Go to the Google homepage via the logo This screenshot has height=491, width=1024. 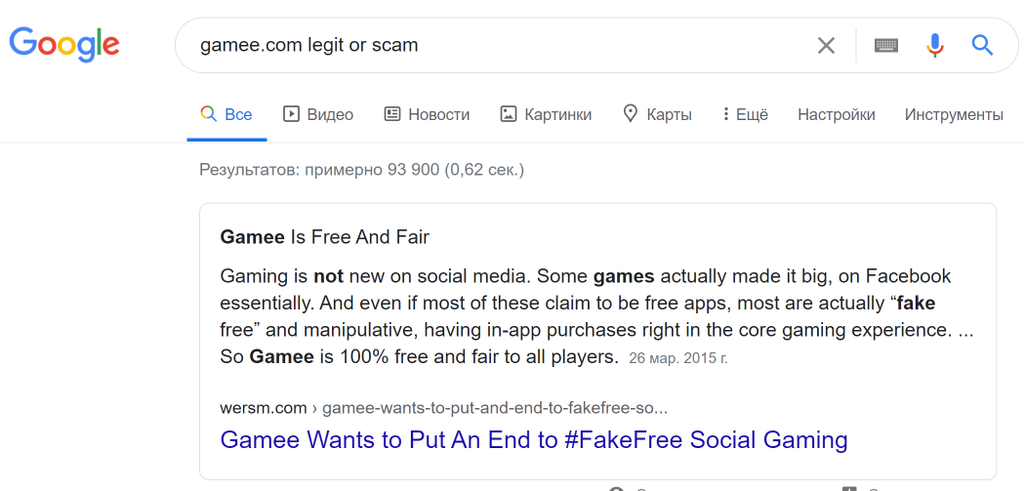click(x=64, y=44)
